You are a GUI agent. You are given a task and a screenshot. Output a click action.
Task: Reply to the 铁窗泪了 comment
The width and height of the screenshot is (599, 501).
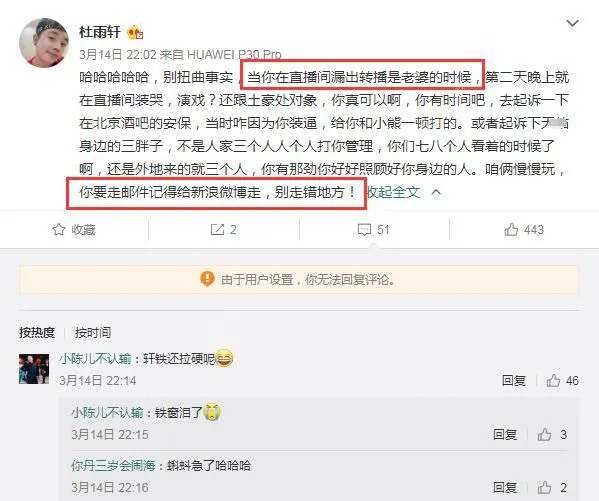[505, 435]
